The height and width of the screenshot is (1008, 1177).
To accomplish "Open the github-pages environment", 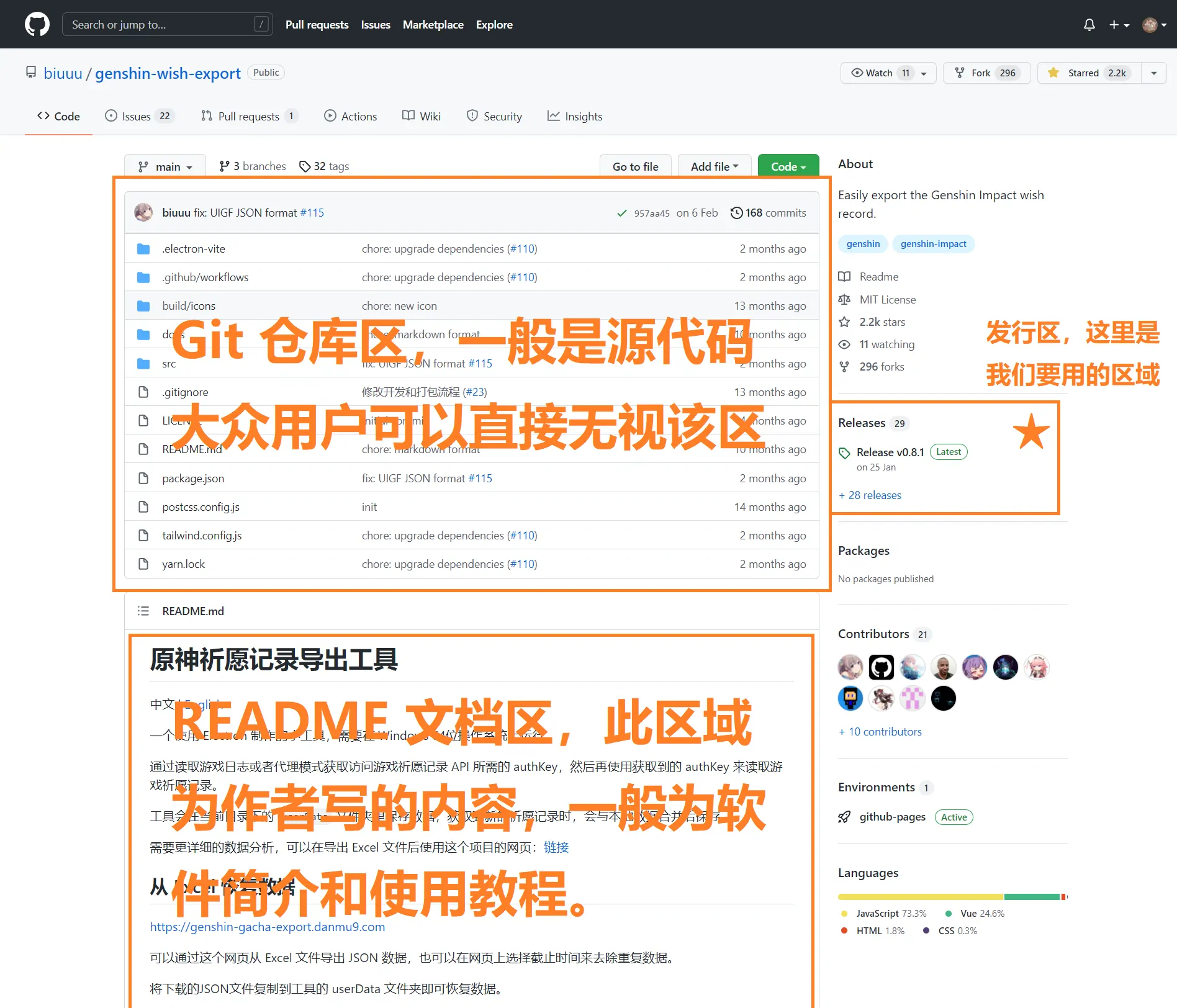I will [x=892, y=817].
